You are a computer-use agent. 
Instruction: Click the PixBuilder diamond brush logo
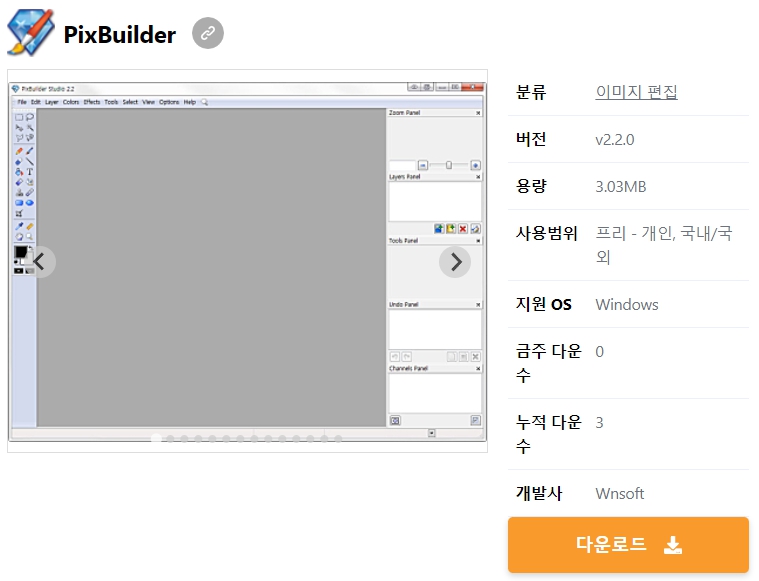(x=30, y=32)
